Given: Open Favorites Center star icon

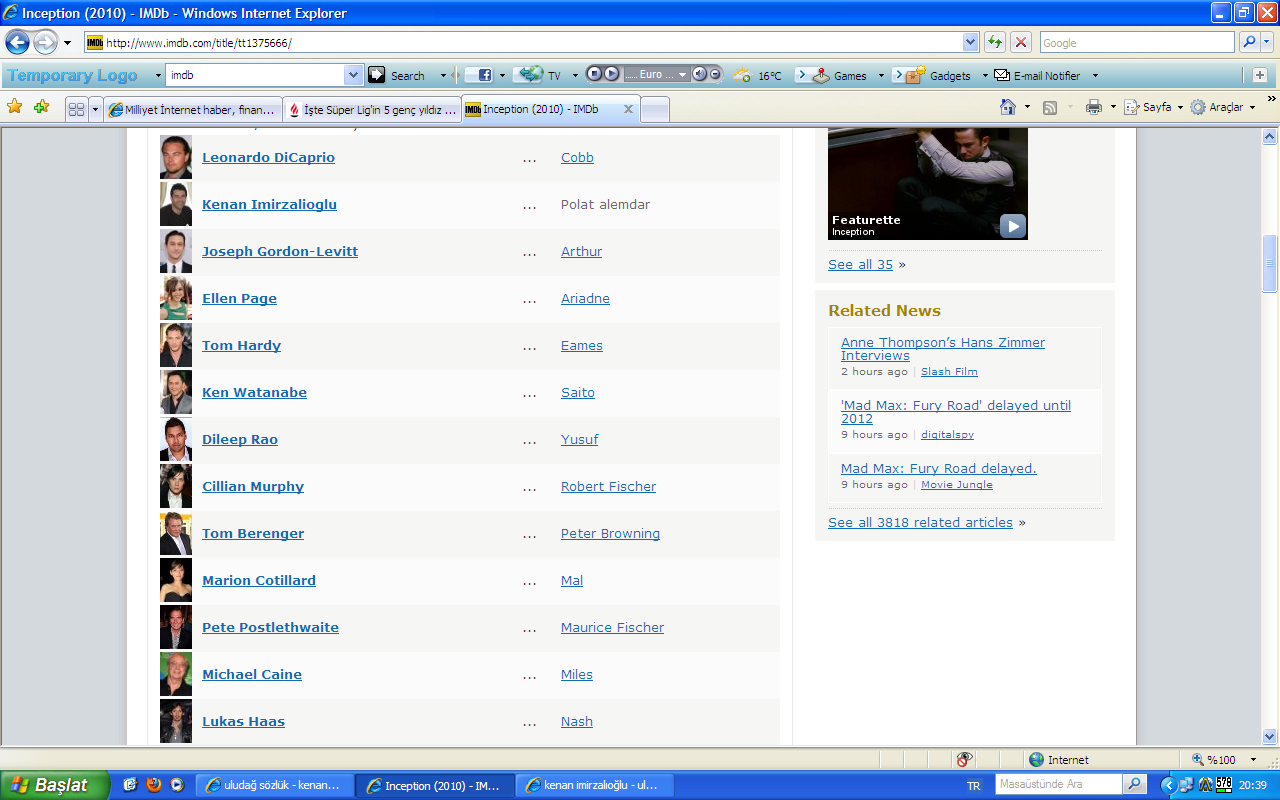Looking at the screenshot, I should 15,107.
